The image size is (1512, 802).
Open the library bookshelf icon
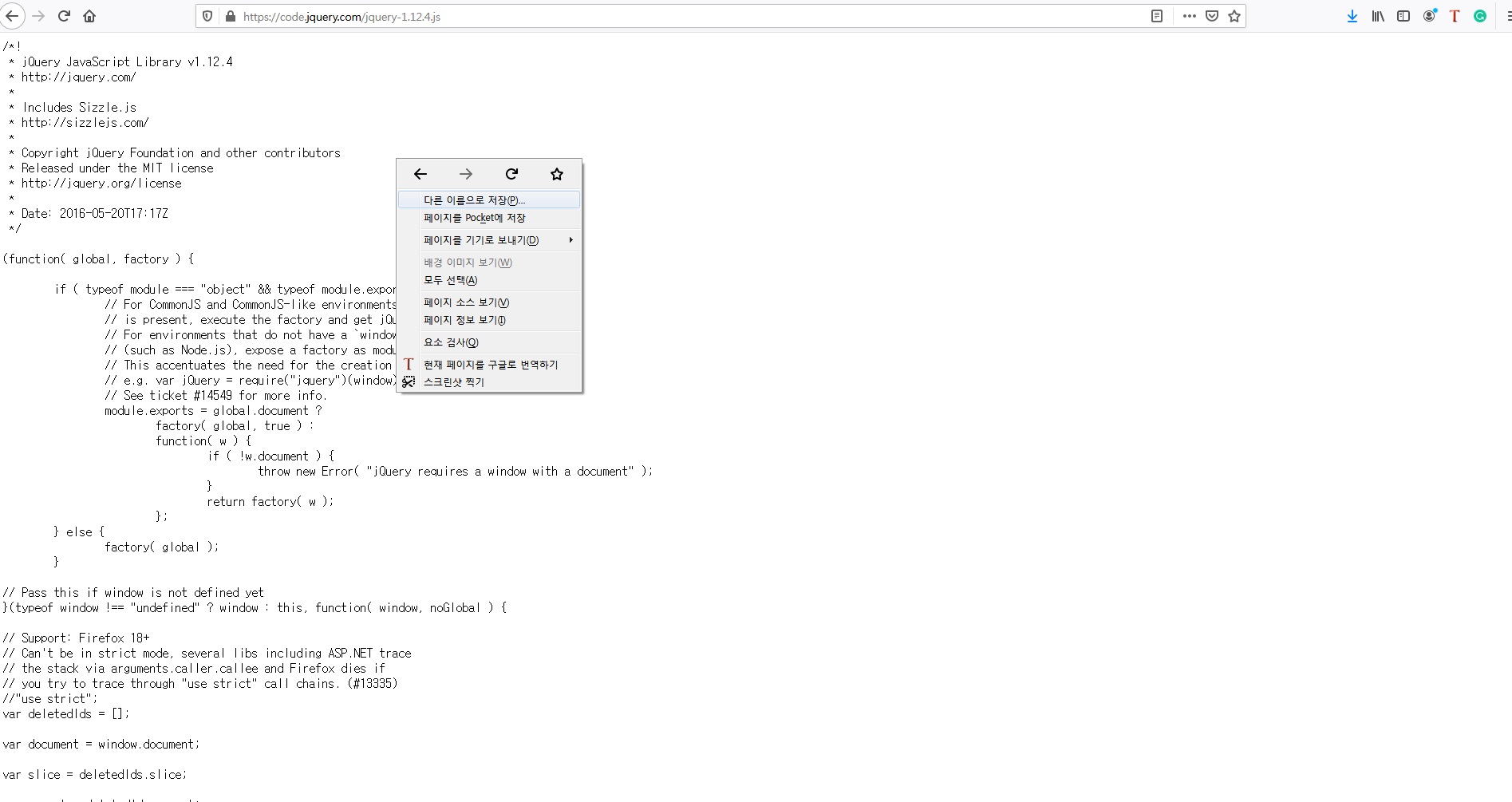click(1378, 16)
